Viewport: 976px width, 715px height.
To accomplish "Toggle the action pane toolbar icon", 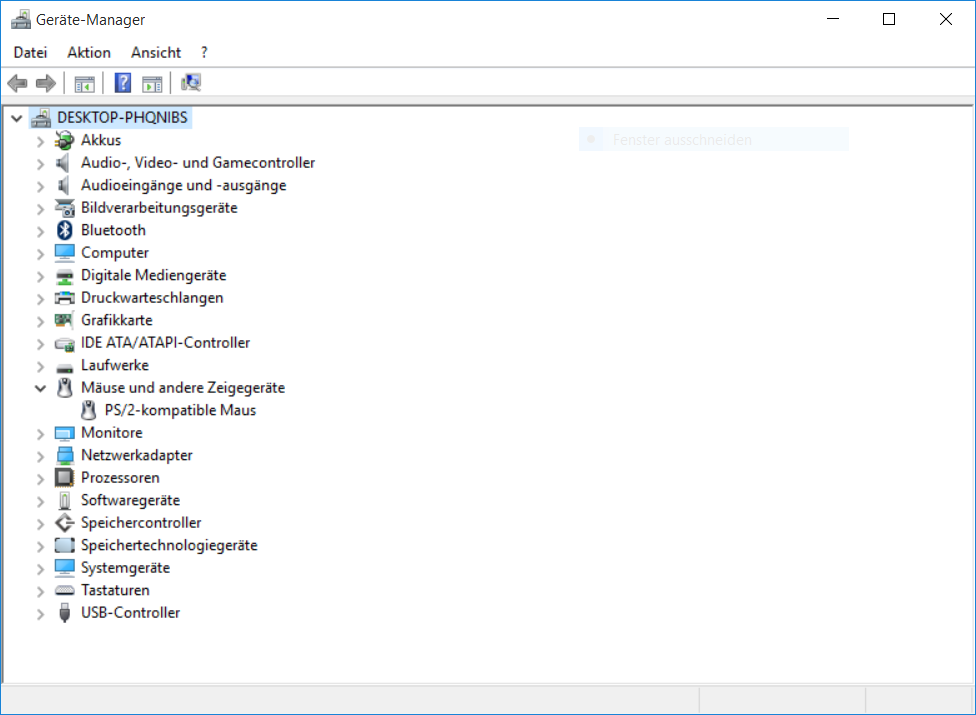I will coord(152,83).
